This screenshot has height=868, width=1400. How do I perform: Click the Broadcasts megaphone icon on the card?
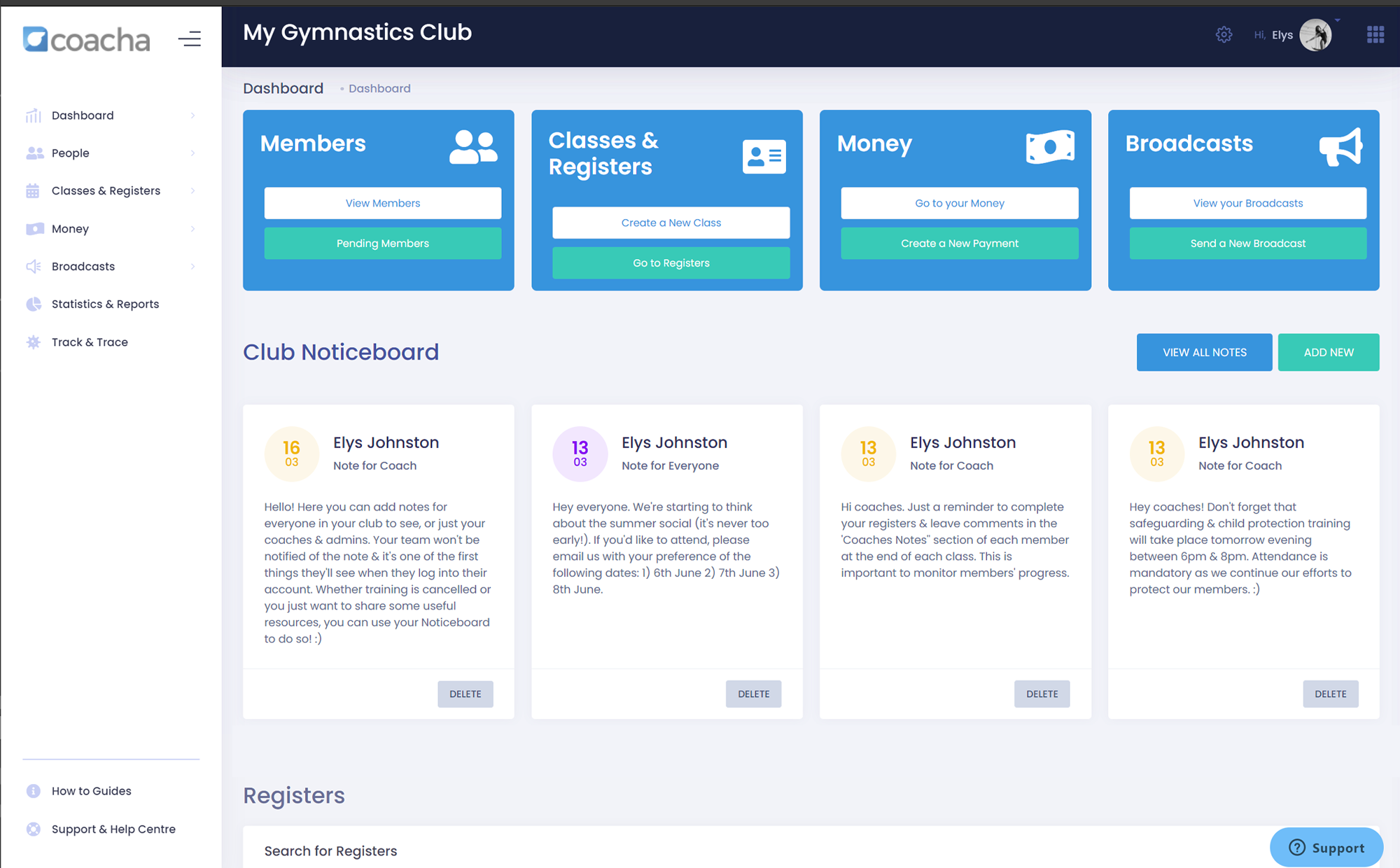point(1340,147)
